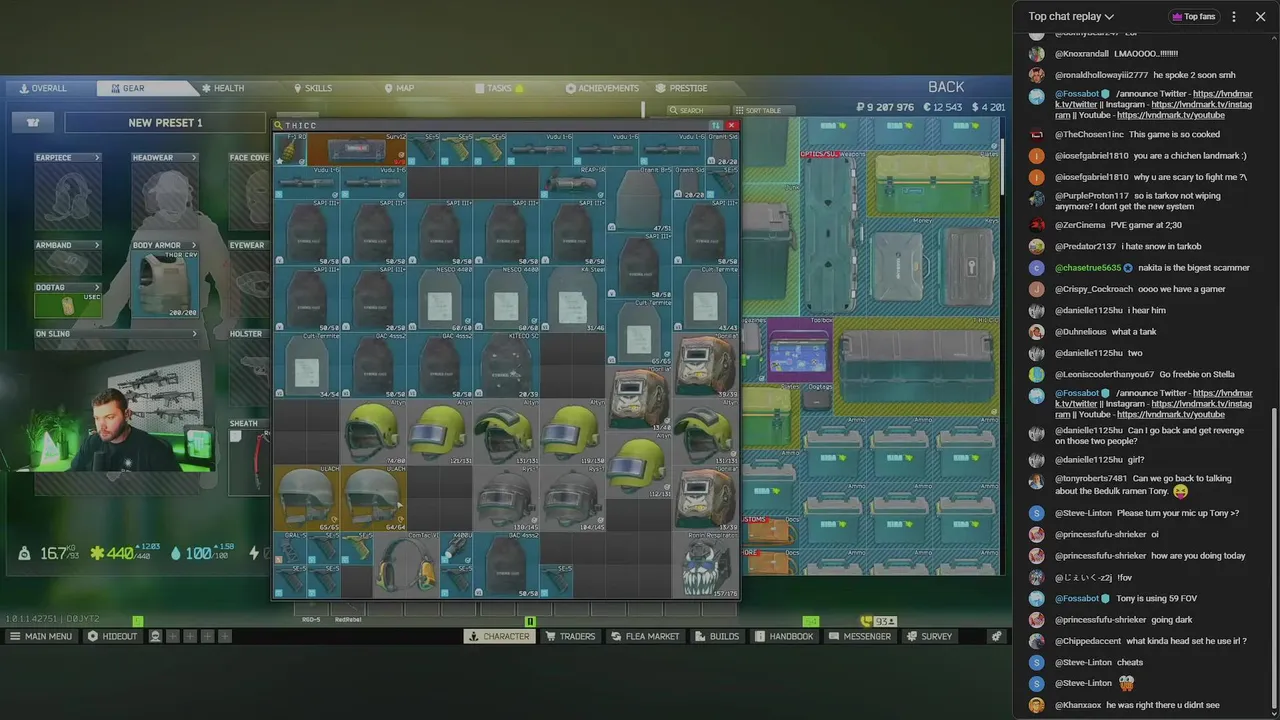Expand the ARMBAND slot arrow
Viewport: 1280px width, 720px height.
97,245
